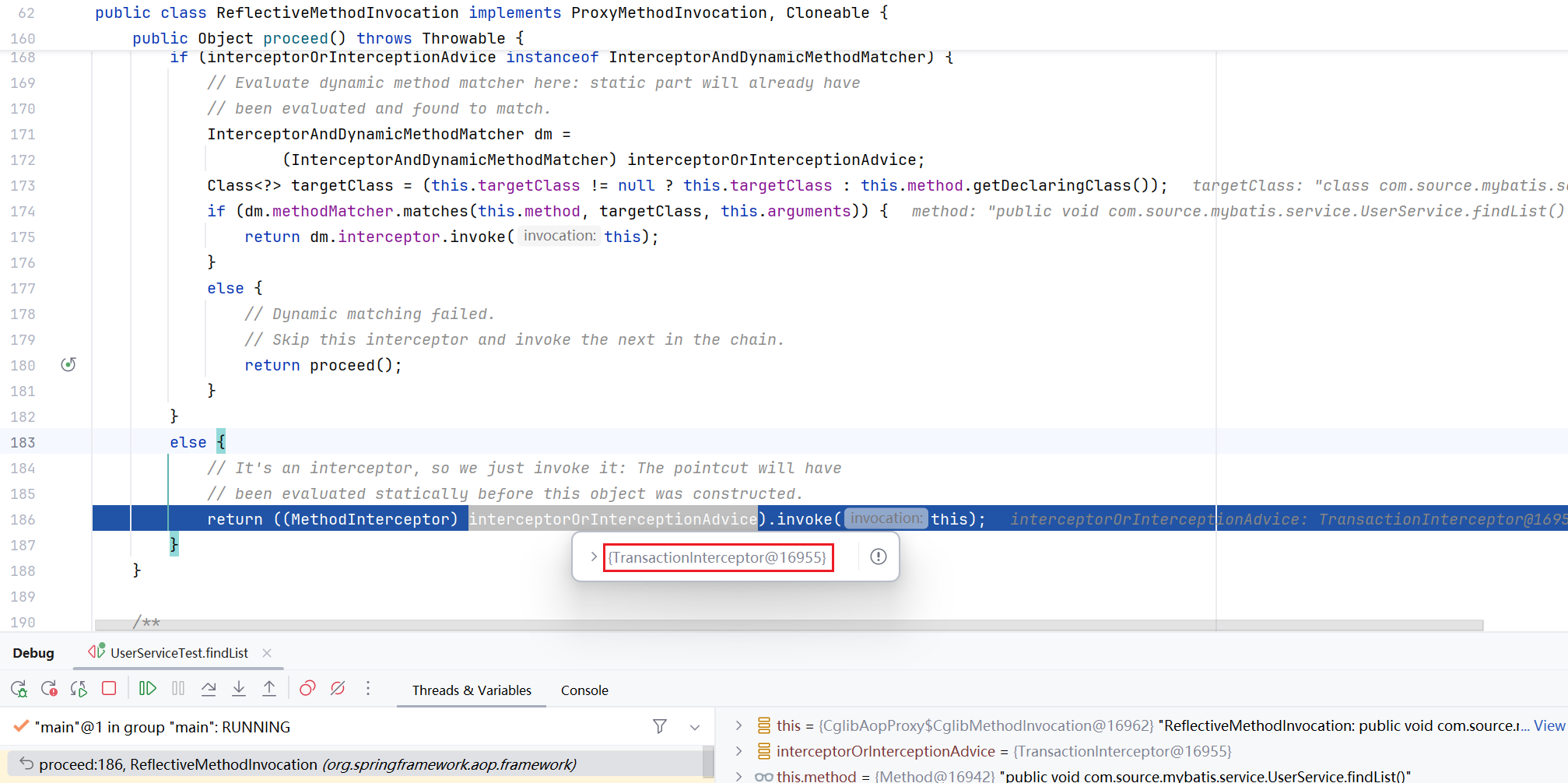Click the frame arrow icon beside proceed:186
The width and height of the screenshot is (1568, 783).
(x=26, y=764)
